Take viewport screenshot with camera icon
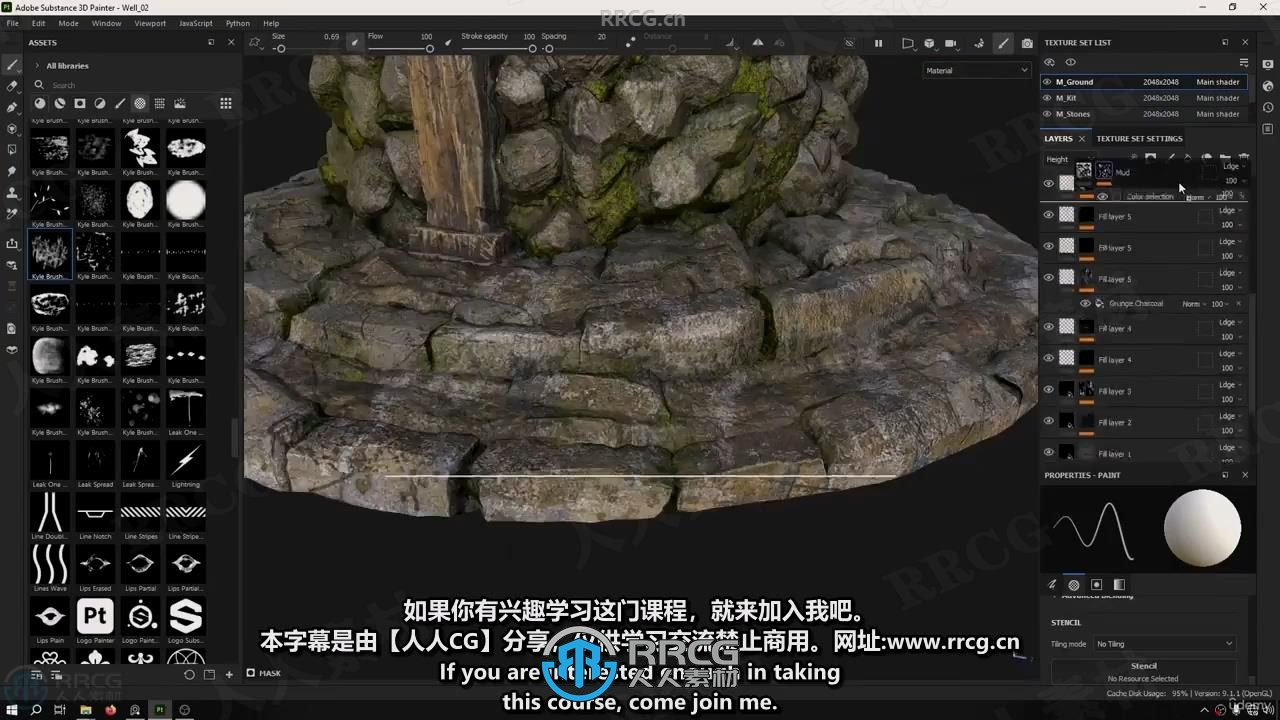This screenshot has width=1280, height=720. (x=1027, y=43)
